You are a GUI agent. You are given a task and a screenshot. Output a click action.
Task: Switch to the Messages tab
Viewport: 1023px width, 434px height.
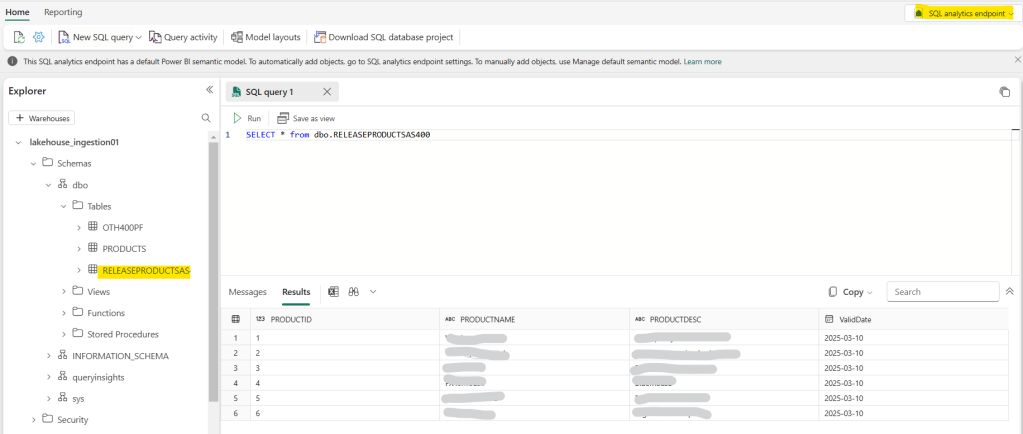click(x=248, y=292)
